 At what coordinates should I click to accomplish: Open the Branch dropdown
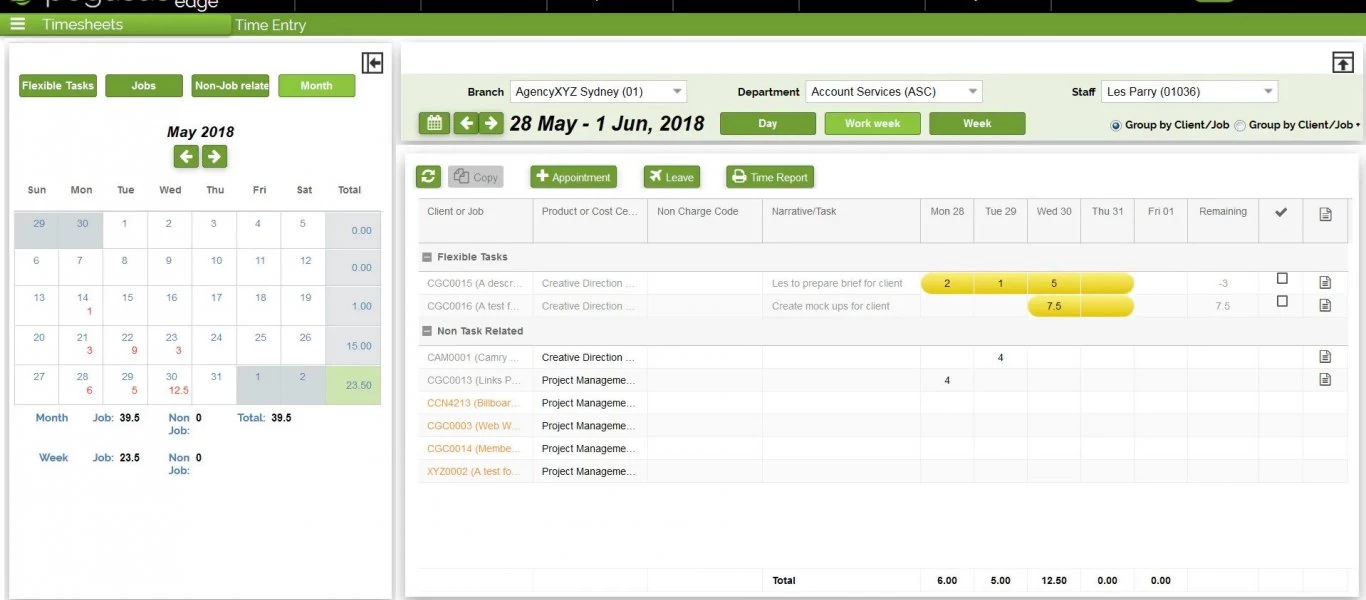(598, 92)
